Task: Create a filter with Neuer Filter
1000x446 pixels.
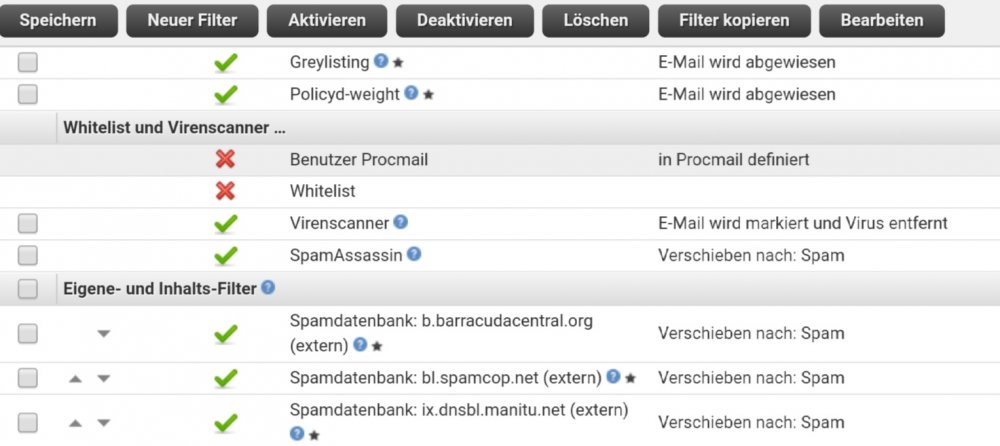Action: (193, 20)
